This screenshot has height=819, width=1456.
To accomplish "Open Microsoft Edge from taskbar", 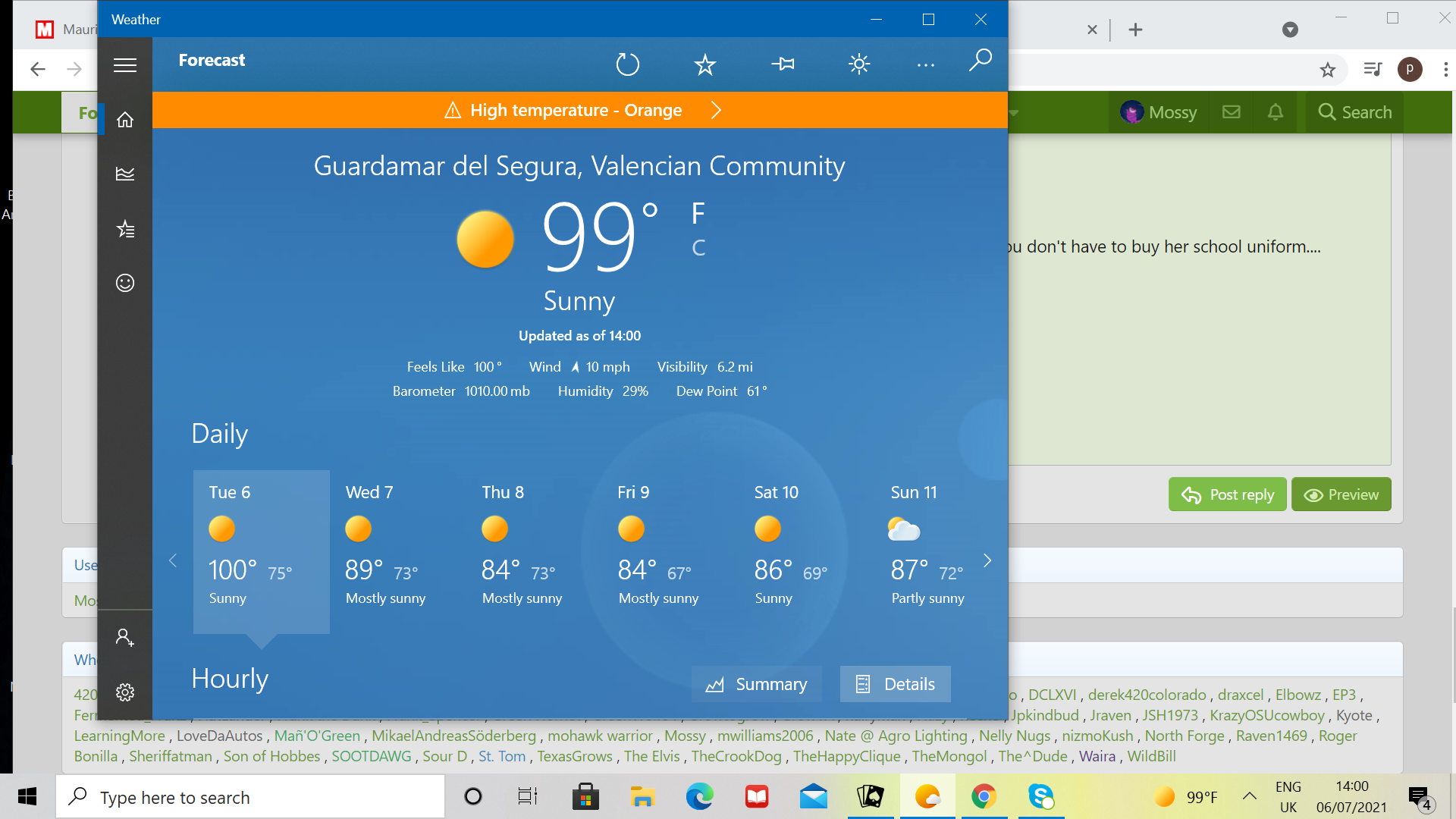I will pyautogui.click(x=699, y=796).
